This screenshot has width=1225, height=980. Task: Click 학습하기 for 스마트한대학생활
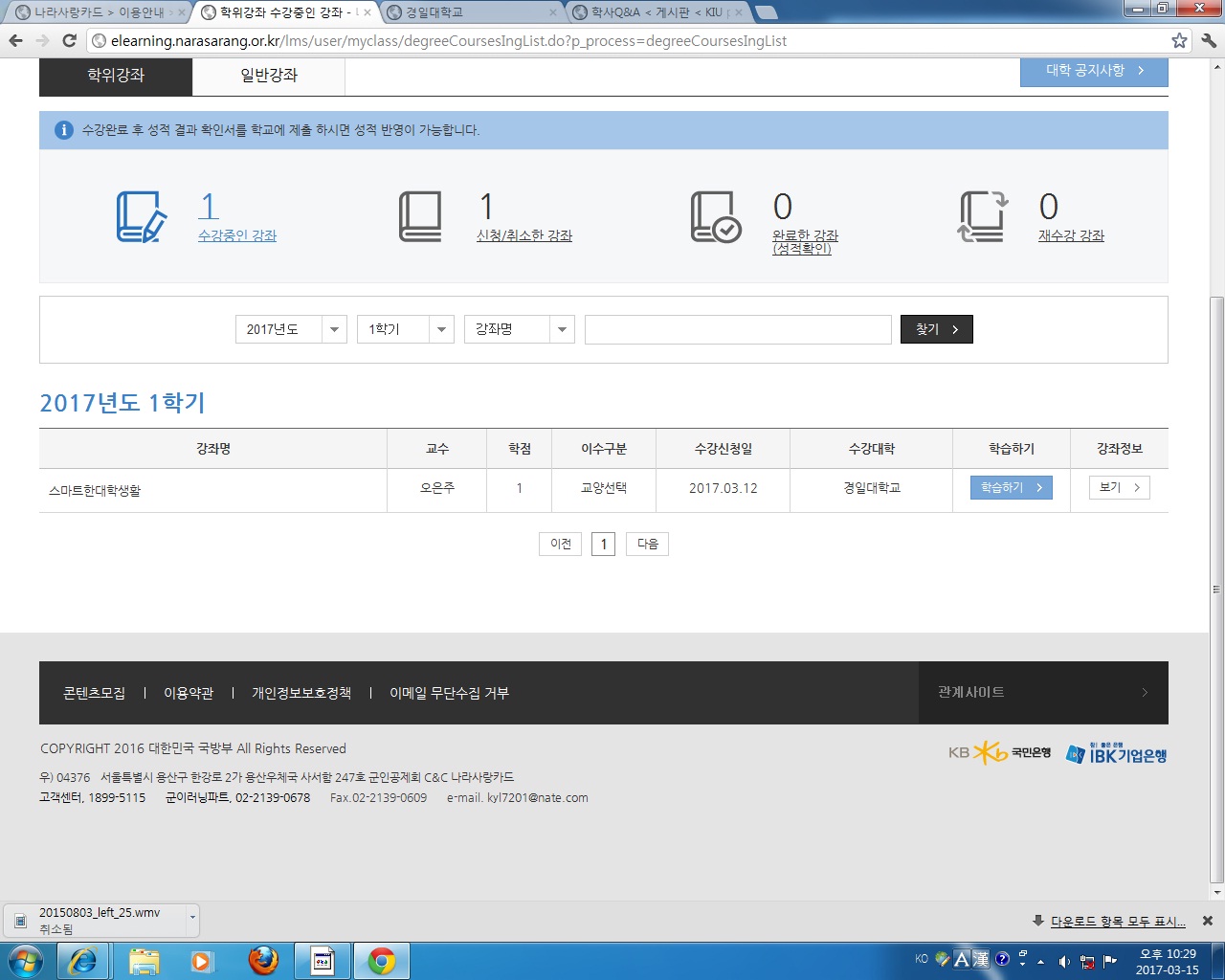1012,487
